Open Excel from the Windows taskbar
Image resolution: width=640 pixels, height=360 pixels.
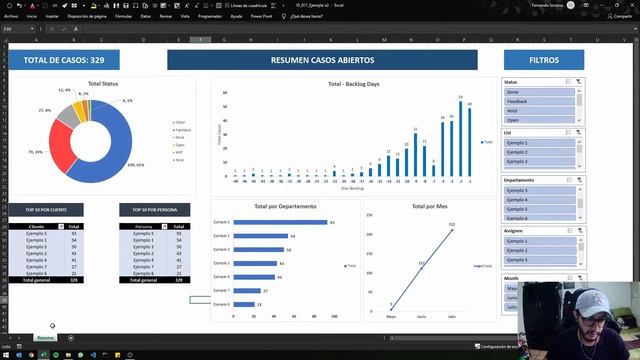coord(43,355)
